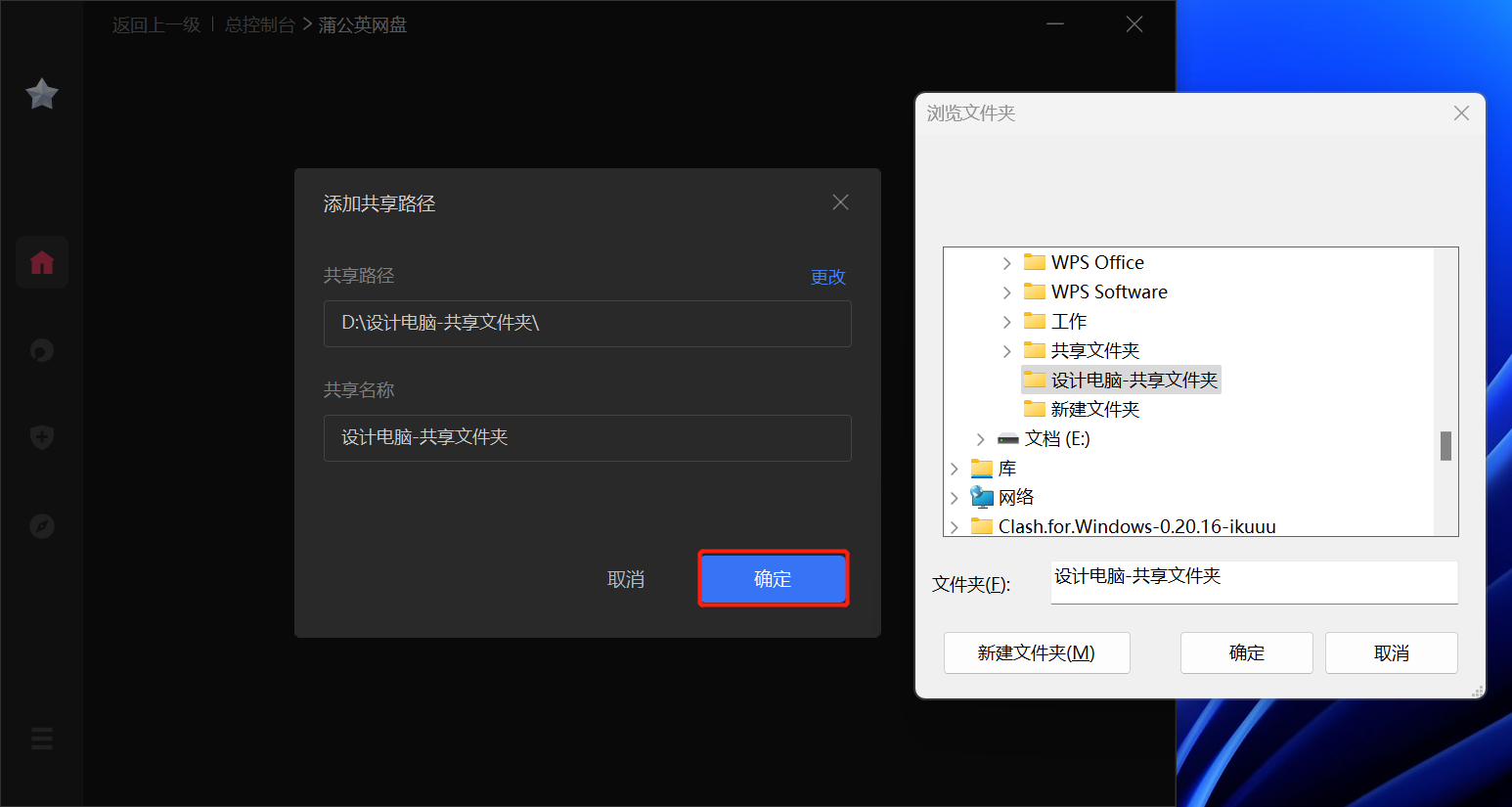Select the chat bubble sidebar icon
Screen dimensions: 1512x807
(x=42, y=350)
